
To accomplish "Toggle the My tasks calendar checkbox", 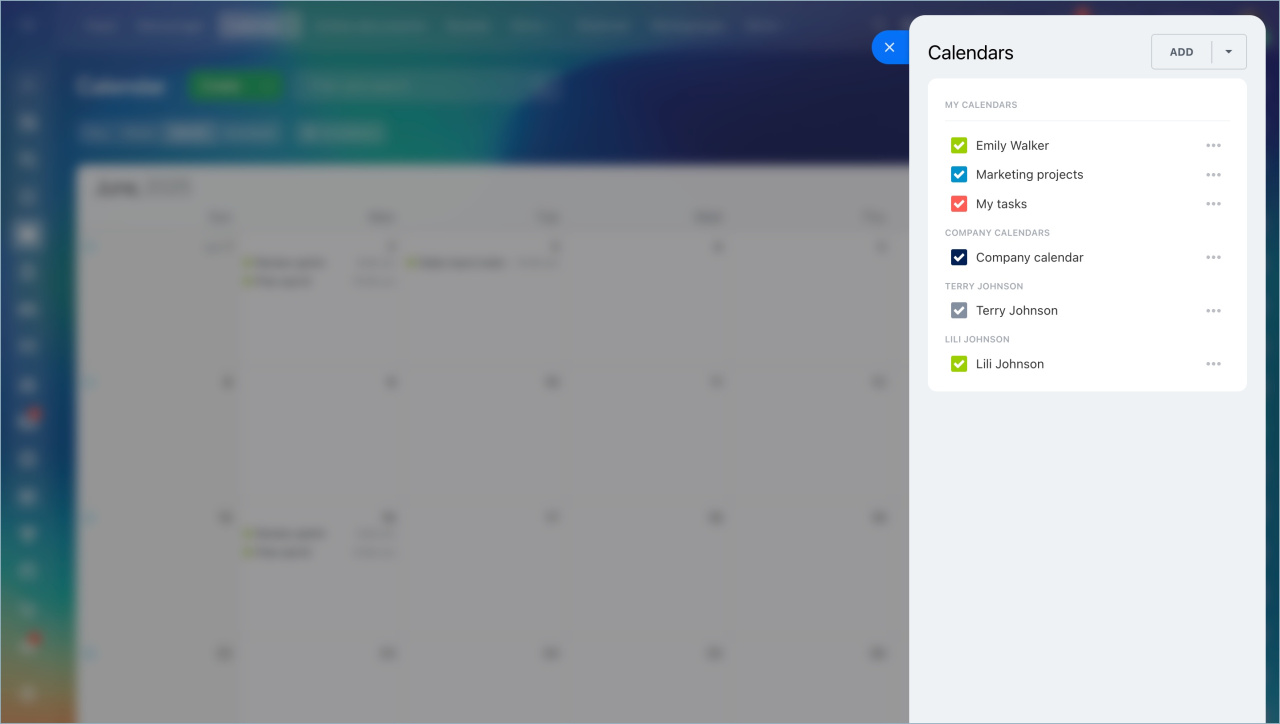I will coord(959,204).
